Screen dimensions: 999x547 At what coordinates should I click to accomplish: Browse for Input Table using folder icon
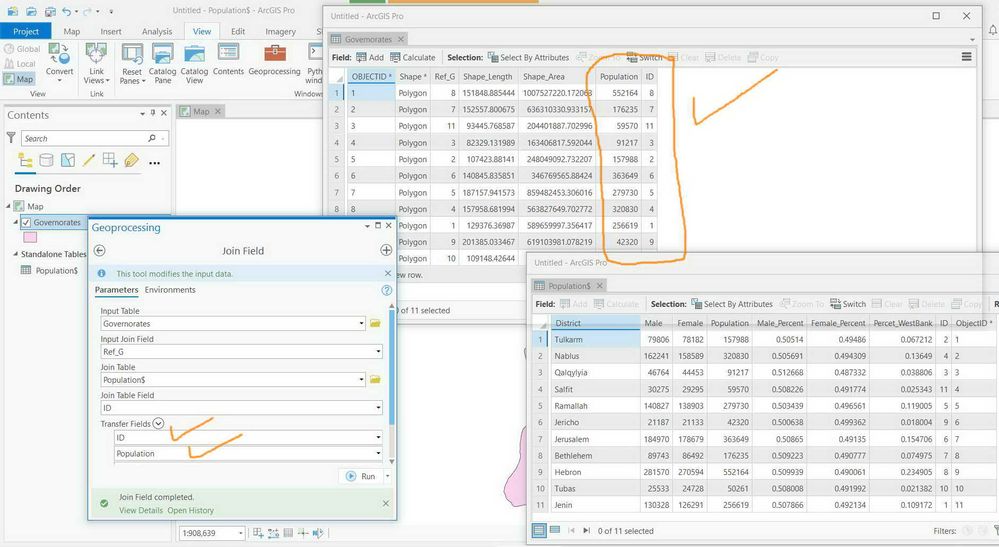375,323
